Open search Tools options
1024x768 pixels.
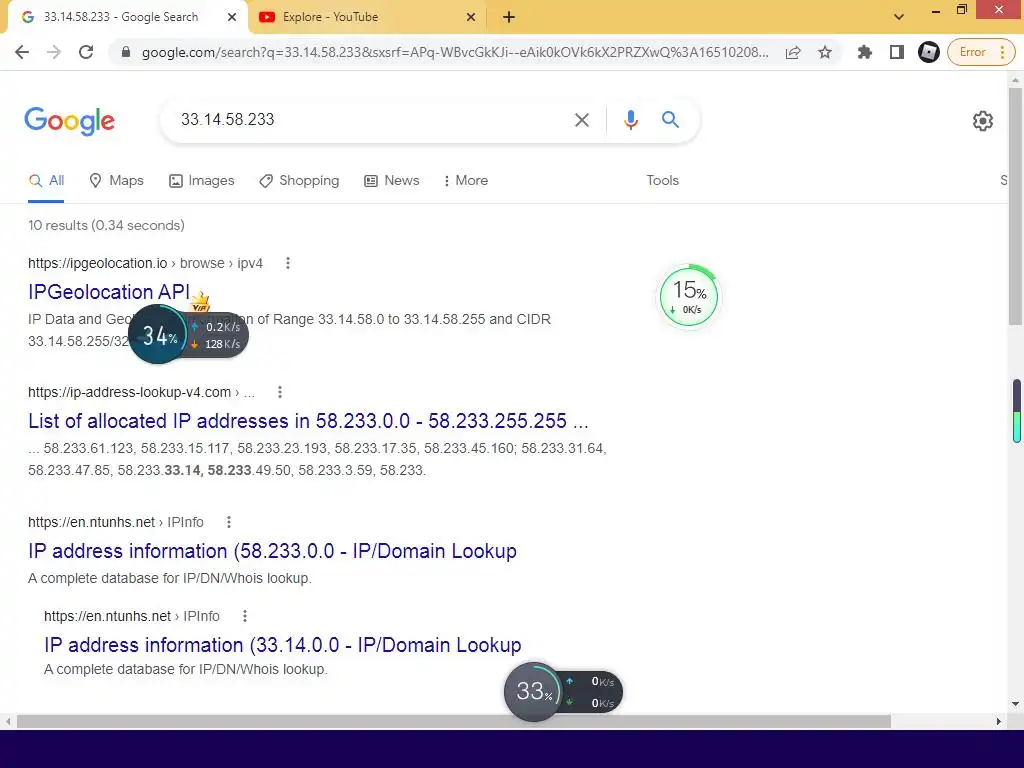pos(662,181)
